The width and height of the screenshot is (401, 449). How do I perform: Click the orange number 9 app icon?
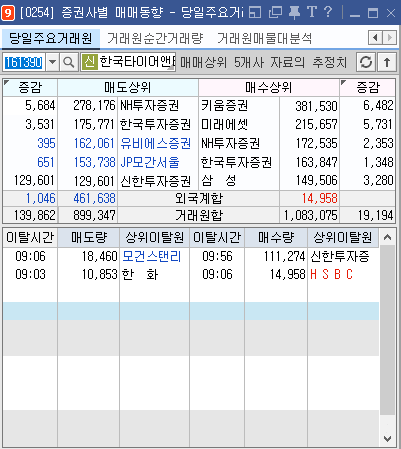click(8, 13)
